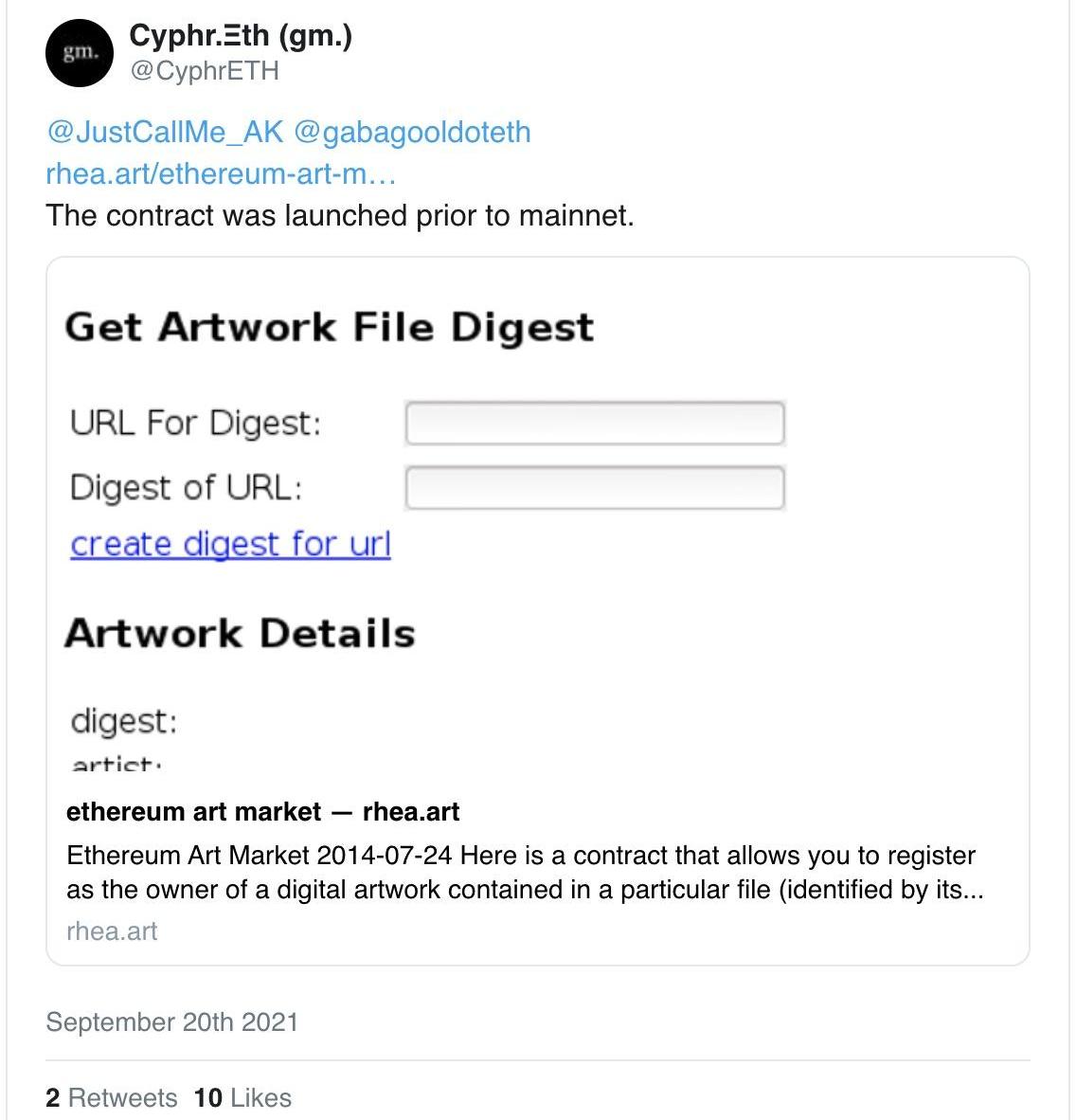Open the ethereum art market card title
1076x1120 pixels.
click(262, 812)
